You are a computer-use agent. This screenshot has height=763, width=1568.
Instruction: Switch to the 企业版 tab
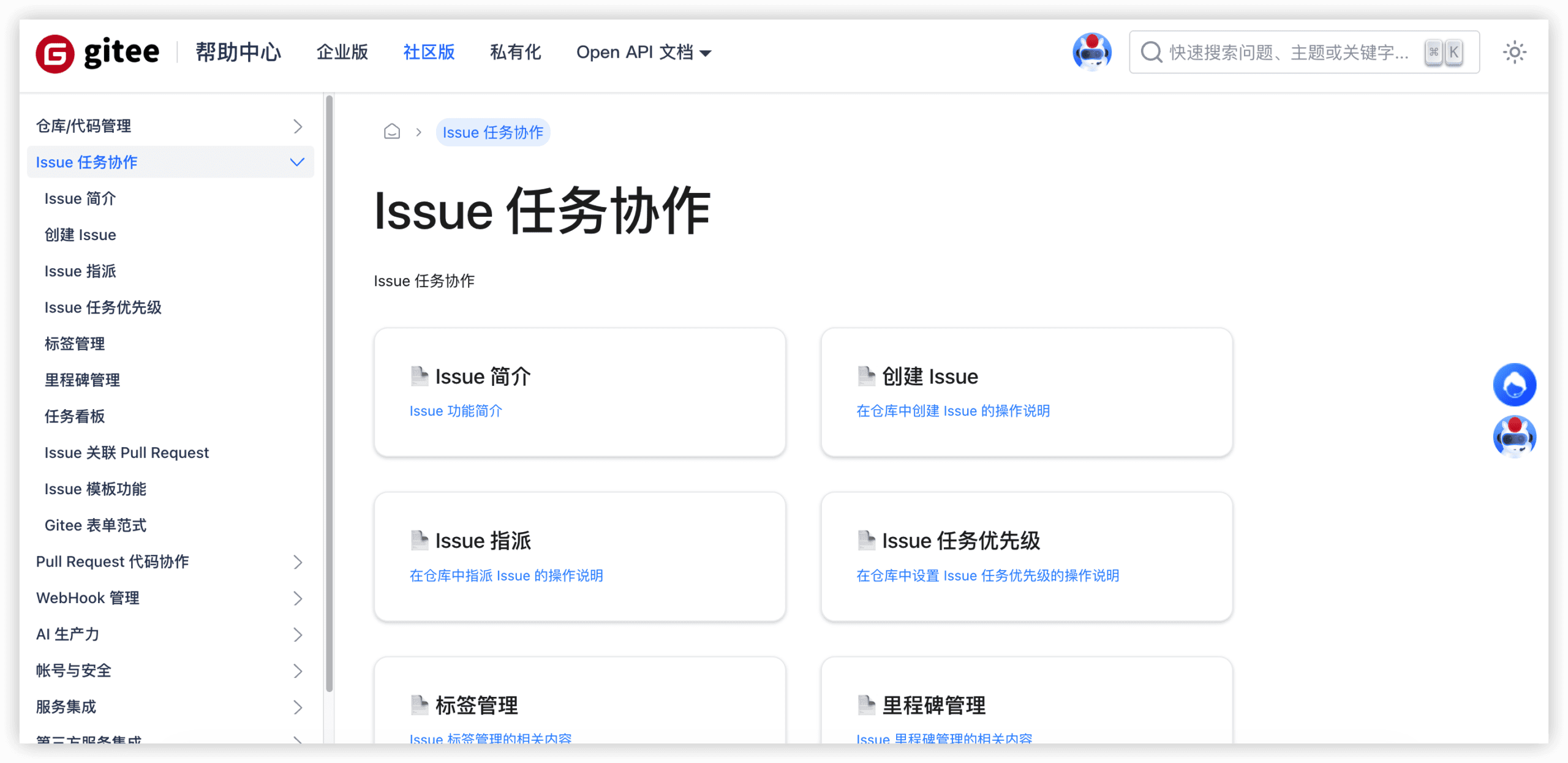[x=342, y=52]
